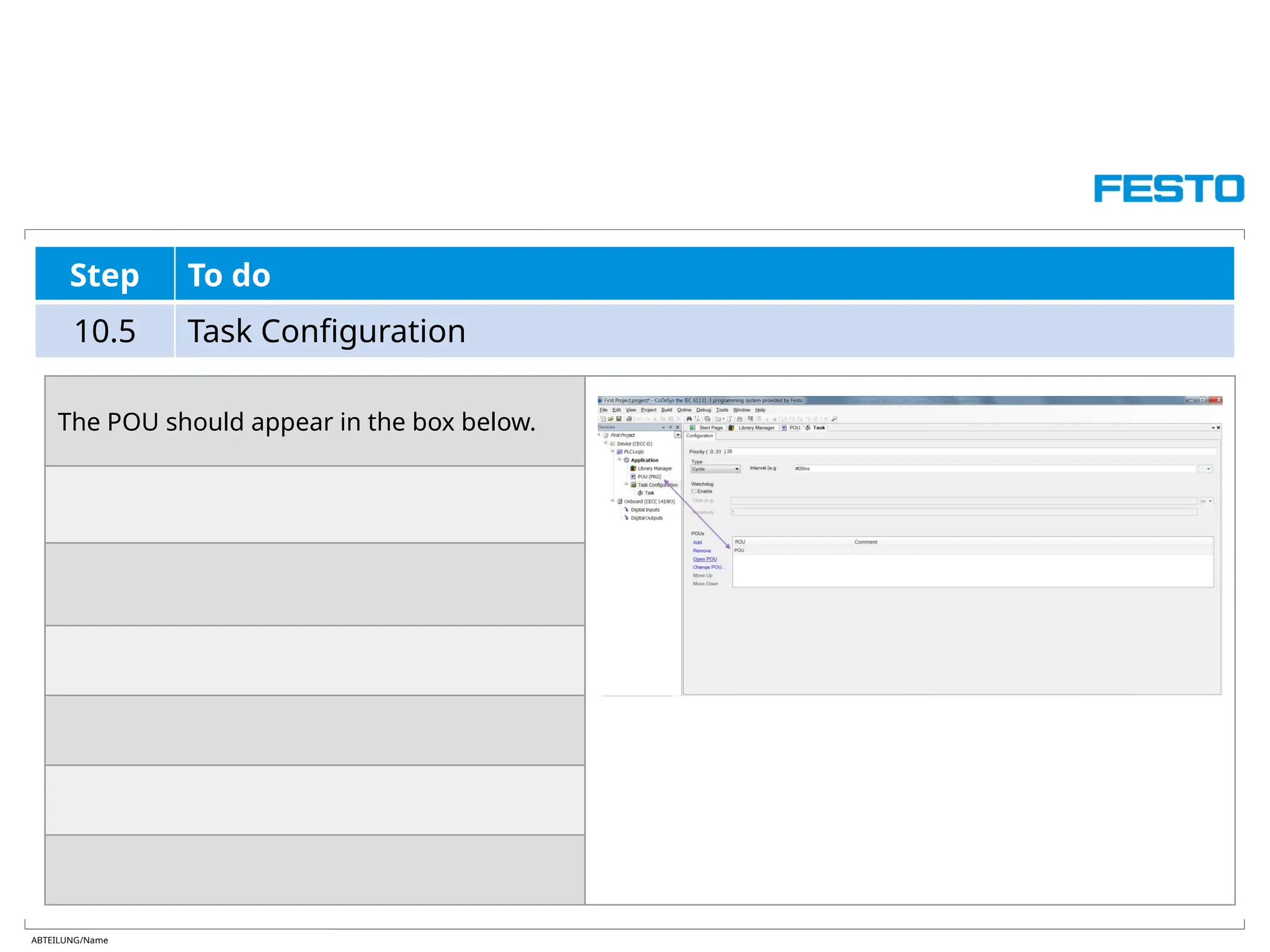Close the active editor tab via X
Screen dimensions: 1270x952
pos(1219,428)
